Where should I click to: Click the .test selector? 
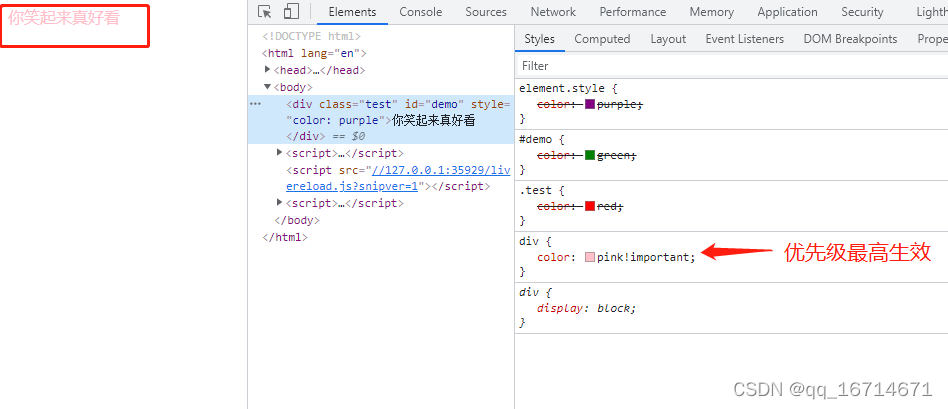click(x=535, y=190)
